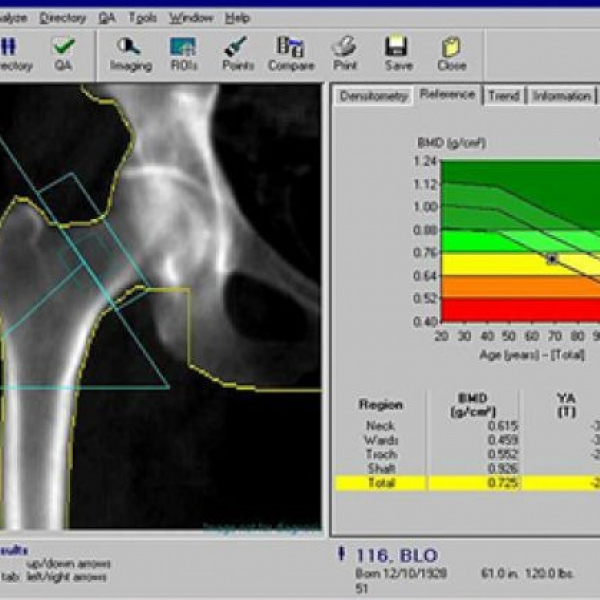Switch to the Densitometry tab

[x=374, y=96]
